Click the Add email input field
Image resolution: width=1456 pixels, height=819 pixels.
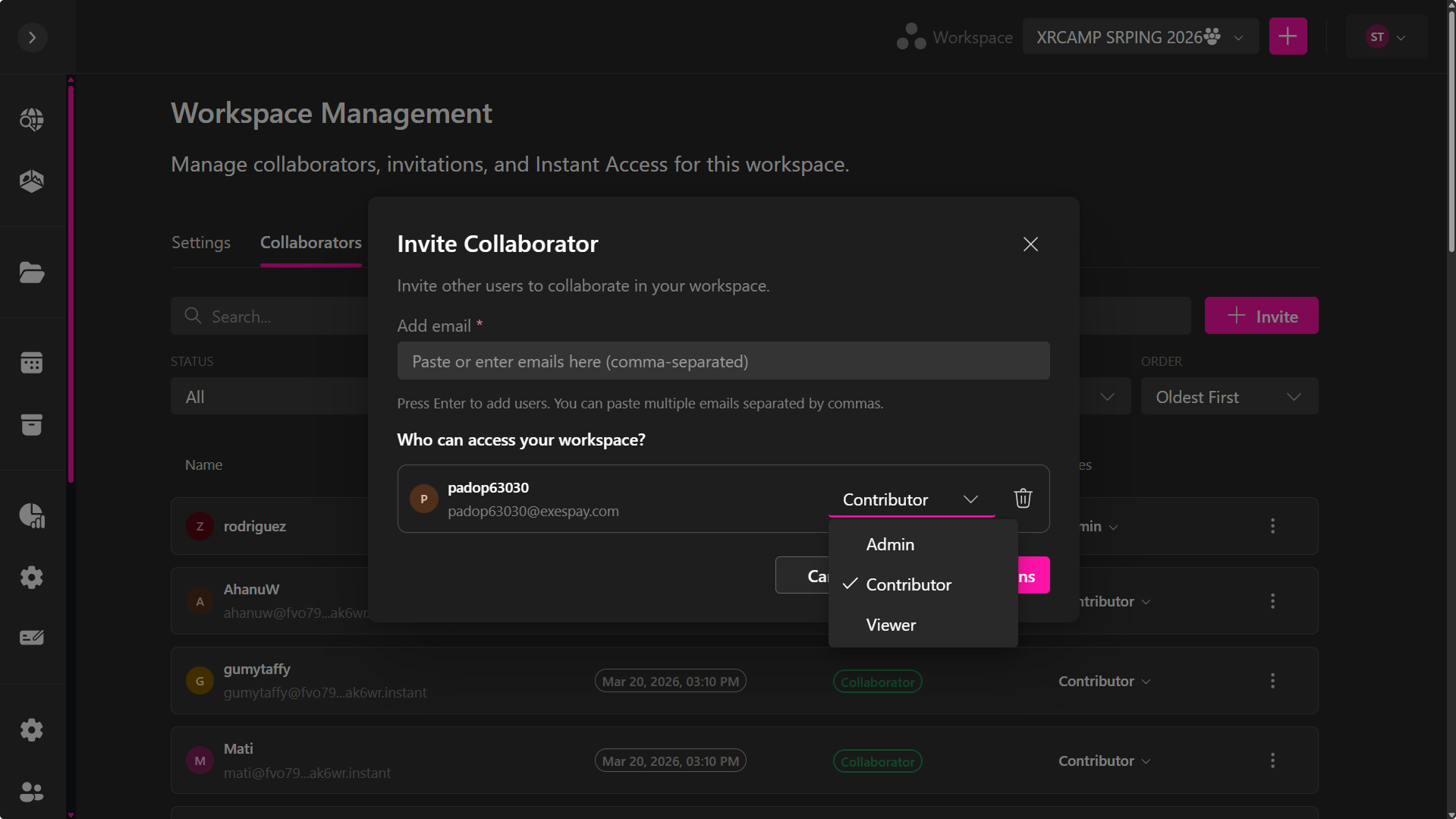[x=723, y=361]
